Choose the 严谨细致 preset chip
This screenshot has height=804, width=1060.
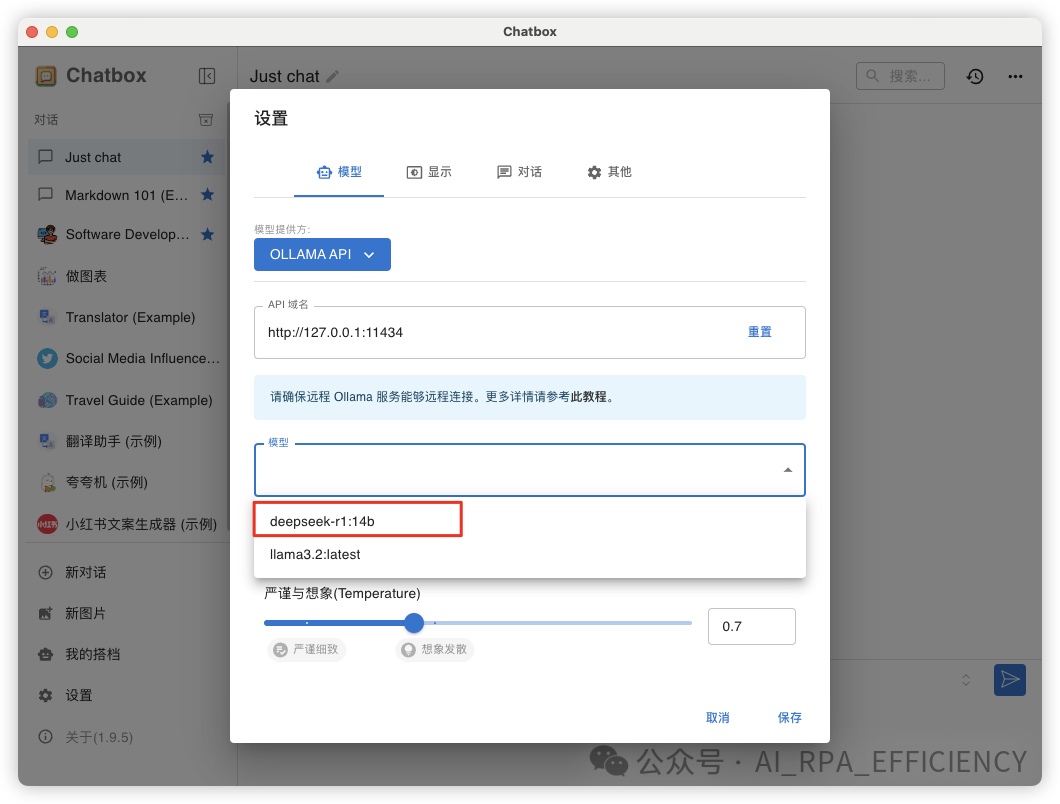[x=307, y=649]
